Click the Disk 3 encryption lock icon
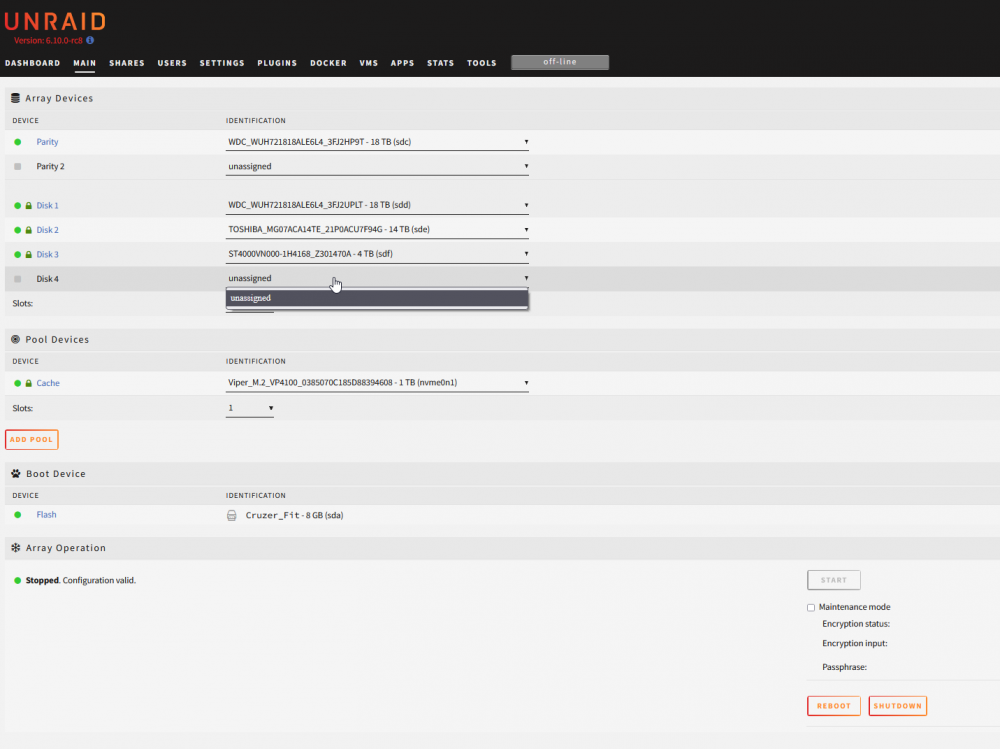Image resolution: width=1000 pixels, height=749 pixels. pos(29,255)
